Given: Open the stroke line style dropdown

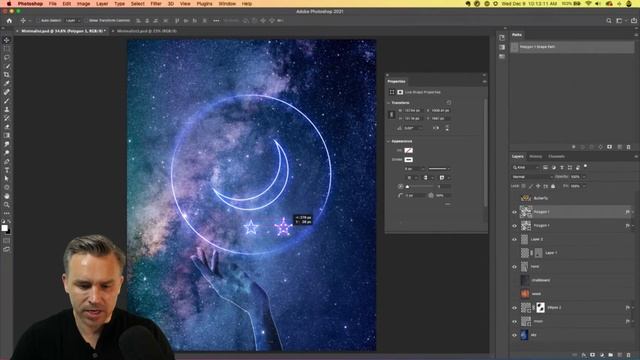Looking at the screenshot, I should pos(439,169).
